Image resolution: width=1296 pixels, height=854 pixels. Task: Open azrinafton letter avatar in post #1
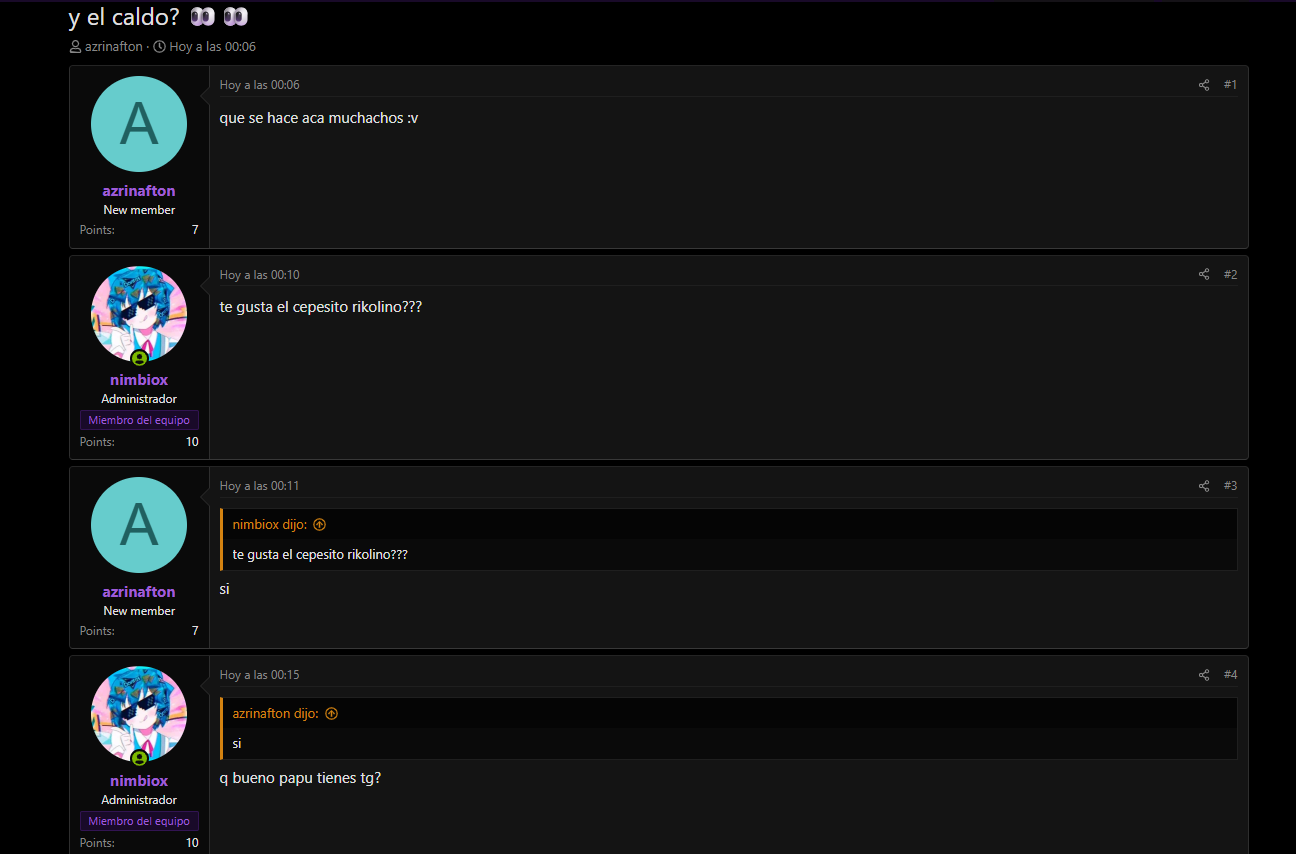tap(139, 124)
